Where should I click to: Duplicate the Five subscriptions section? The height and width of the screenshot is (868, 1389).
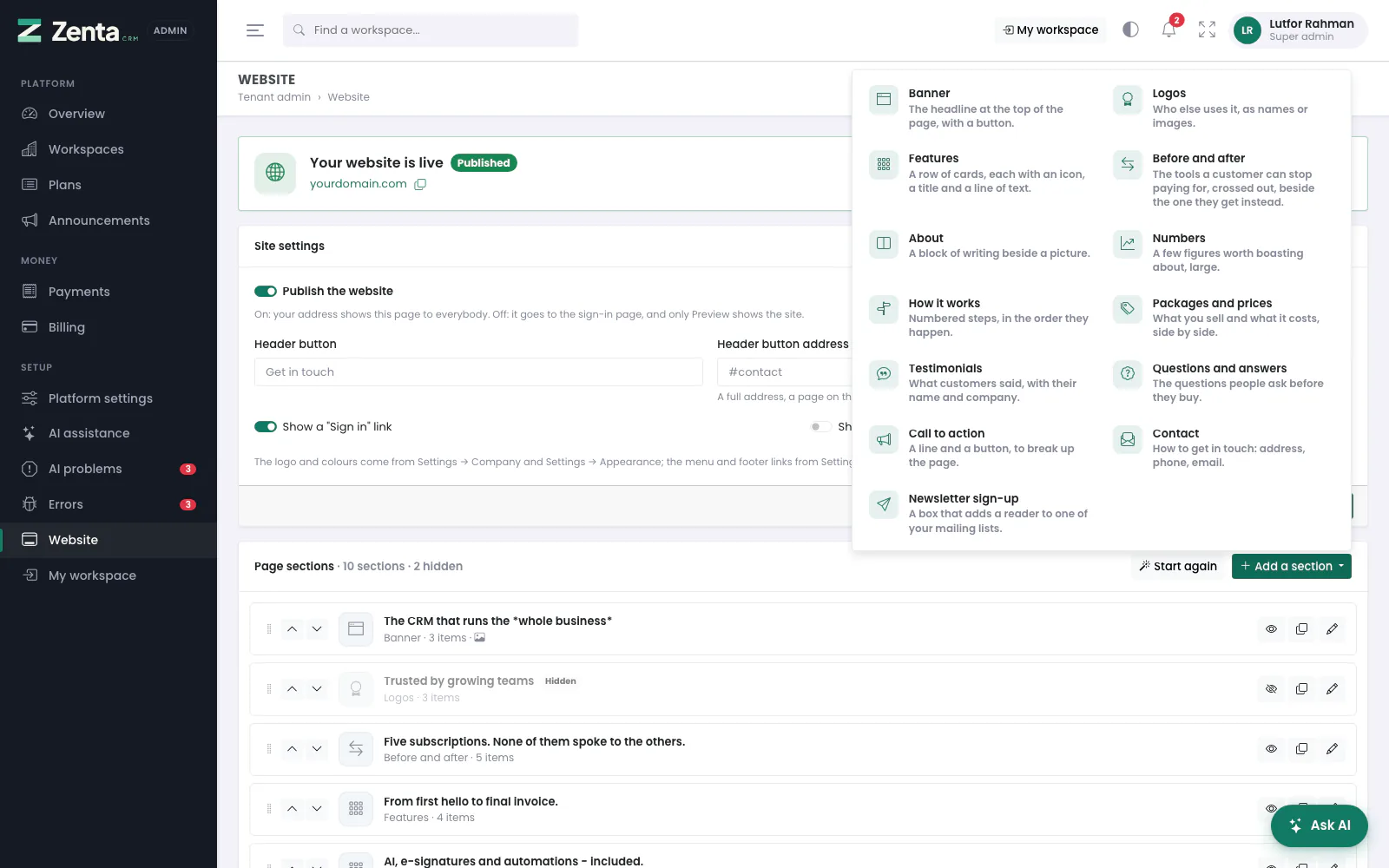point(1301,749)
